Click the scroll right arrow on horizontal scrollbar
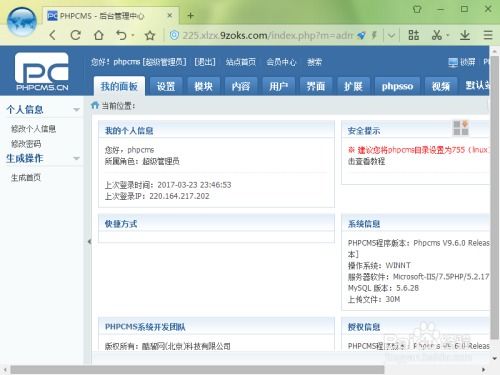Image resolution: width=500 pixels, height=375 pixels. pos(483,369)
